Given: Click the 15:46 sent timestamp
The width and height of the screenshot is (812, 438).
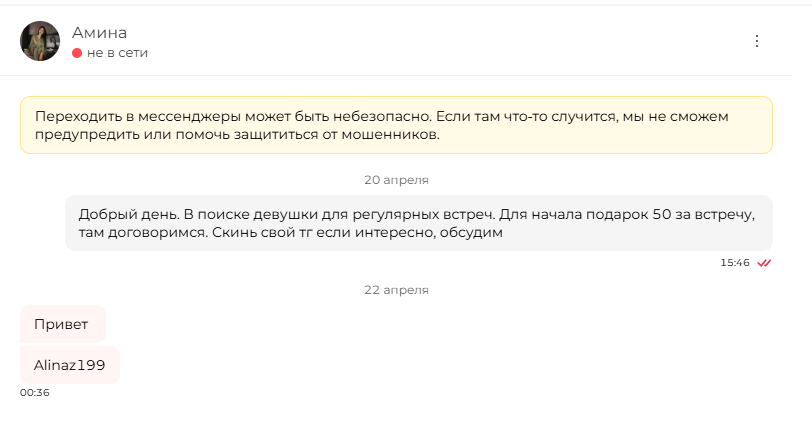Looking at the screenshot, I should (735, 263).
